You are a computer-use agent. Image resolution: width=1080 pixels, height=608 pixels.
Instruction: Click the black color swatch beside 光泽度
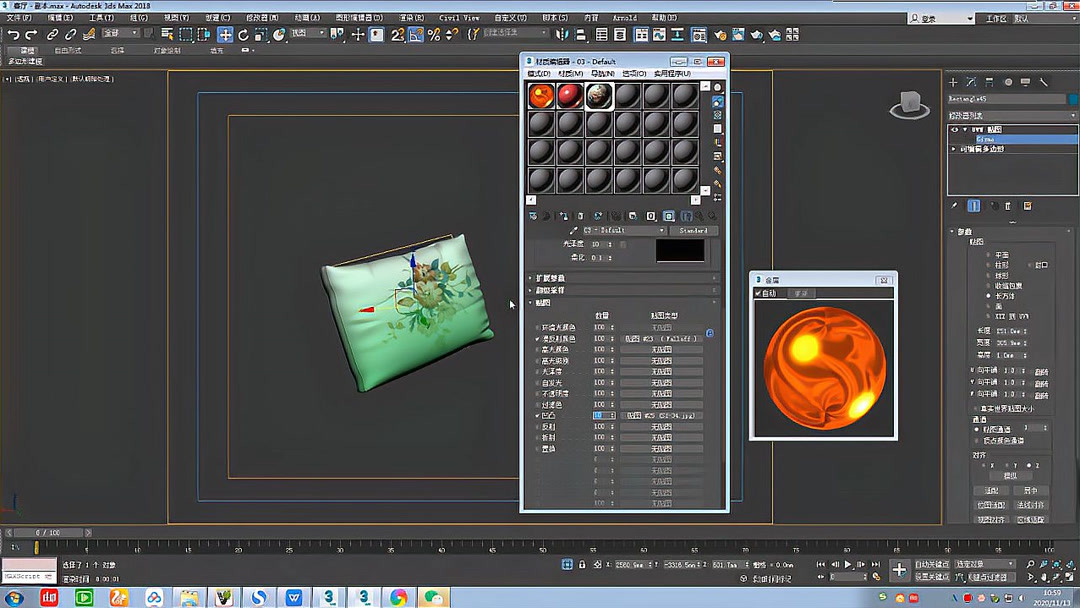680,250
